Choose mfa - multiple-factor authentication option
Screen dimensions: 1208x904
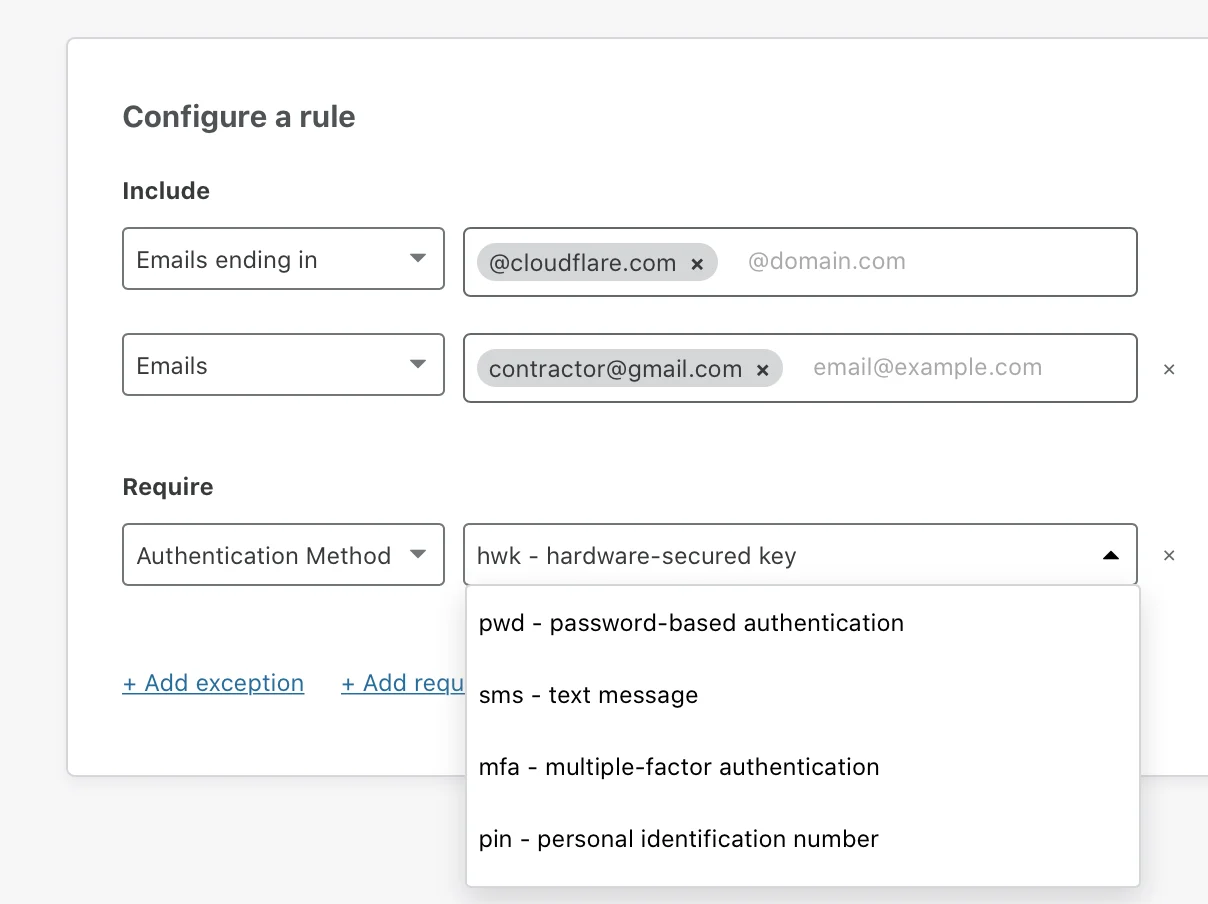tap(802, 767)
